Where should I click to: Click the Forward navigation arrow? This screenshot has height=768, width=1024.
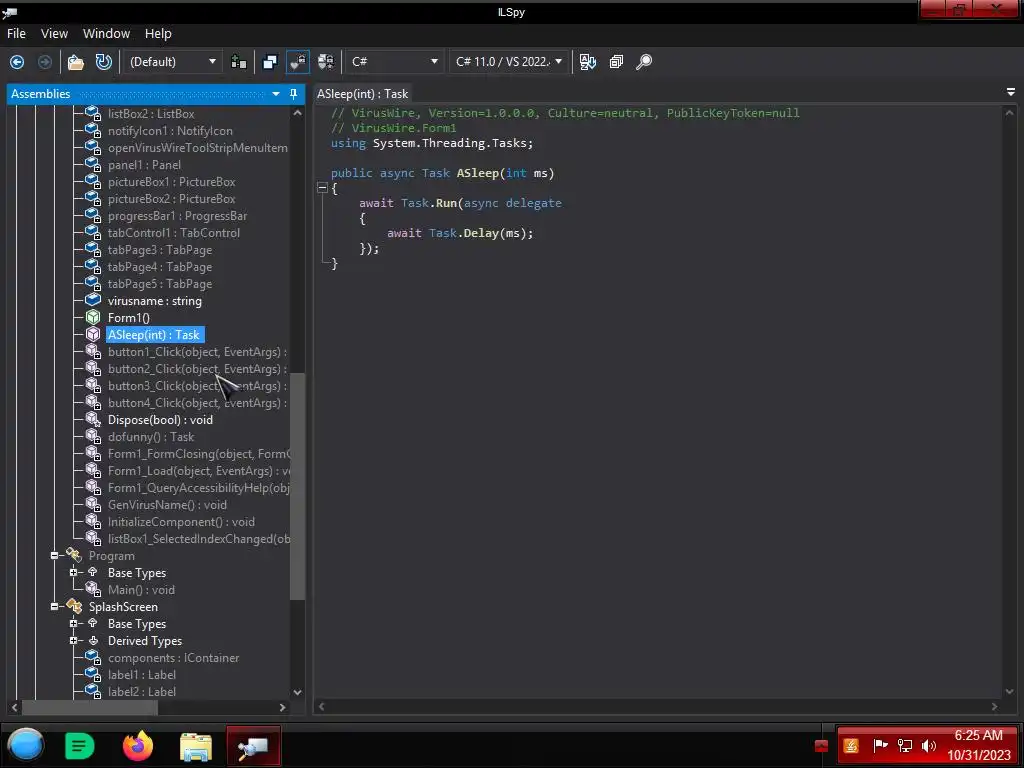(x=45, y=62)
